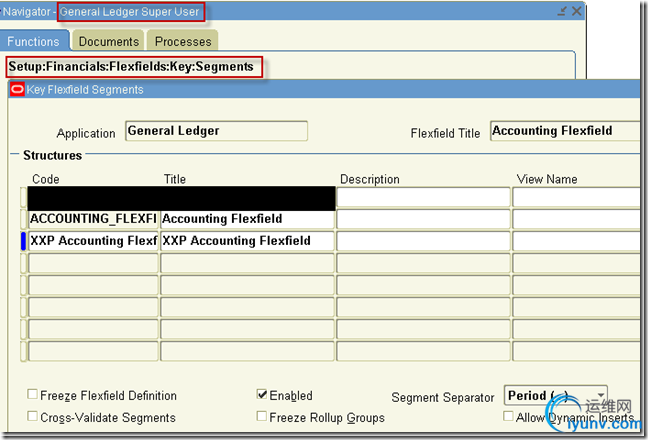The image size is (648, 440).
Task: Click the Oracle icon on Key Flexfield Segments
Action: [17, 90]
